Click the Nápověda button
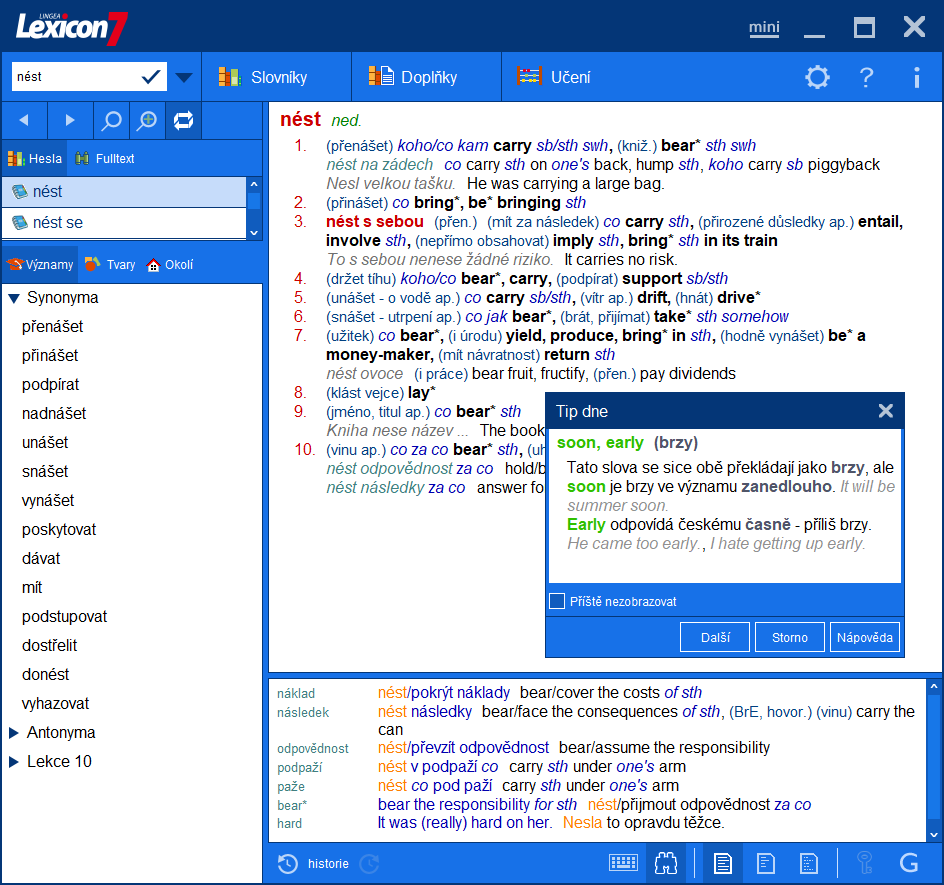Screen dimensions: 944x885 (864, 637)
